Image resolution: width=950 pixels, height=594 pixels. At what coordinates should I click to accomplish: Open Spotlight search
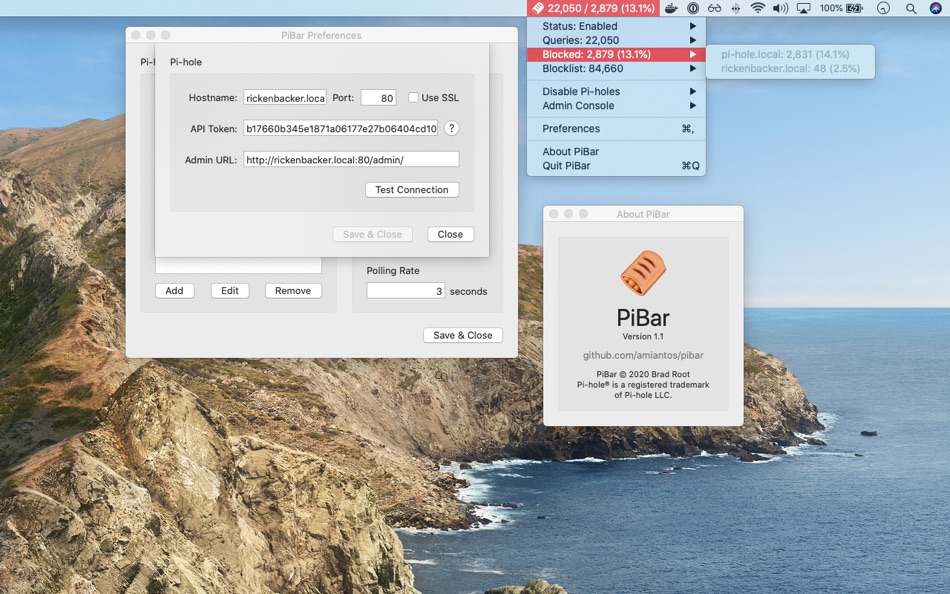[911, 8]
